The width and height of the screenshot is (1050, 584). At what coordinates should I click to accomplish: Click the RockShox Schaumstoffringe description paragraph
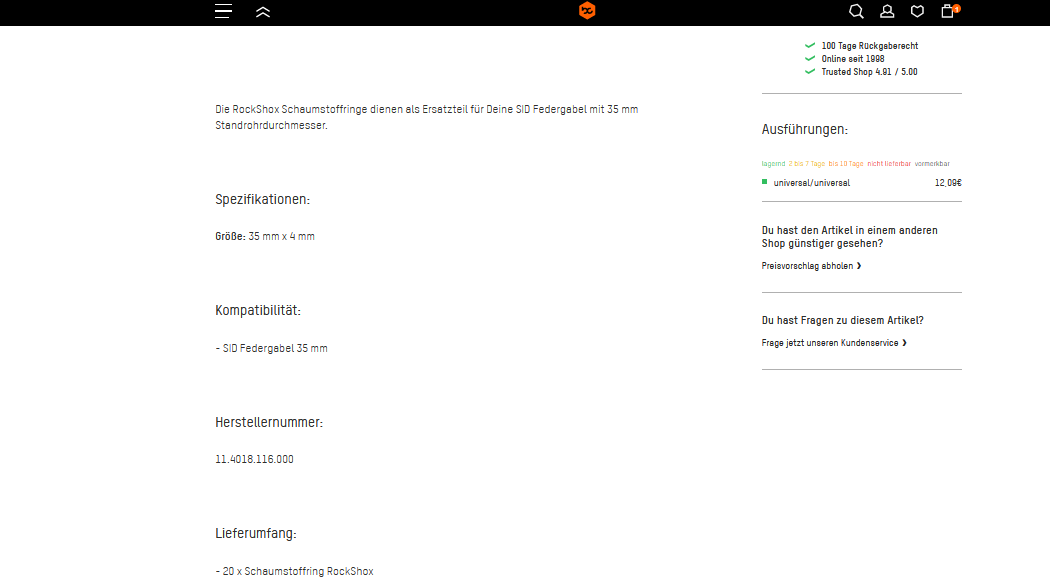427,117
